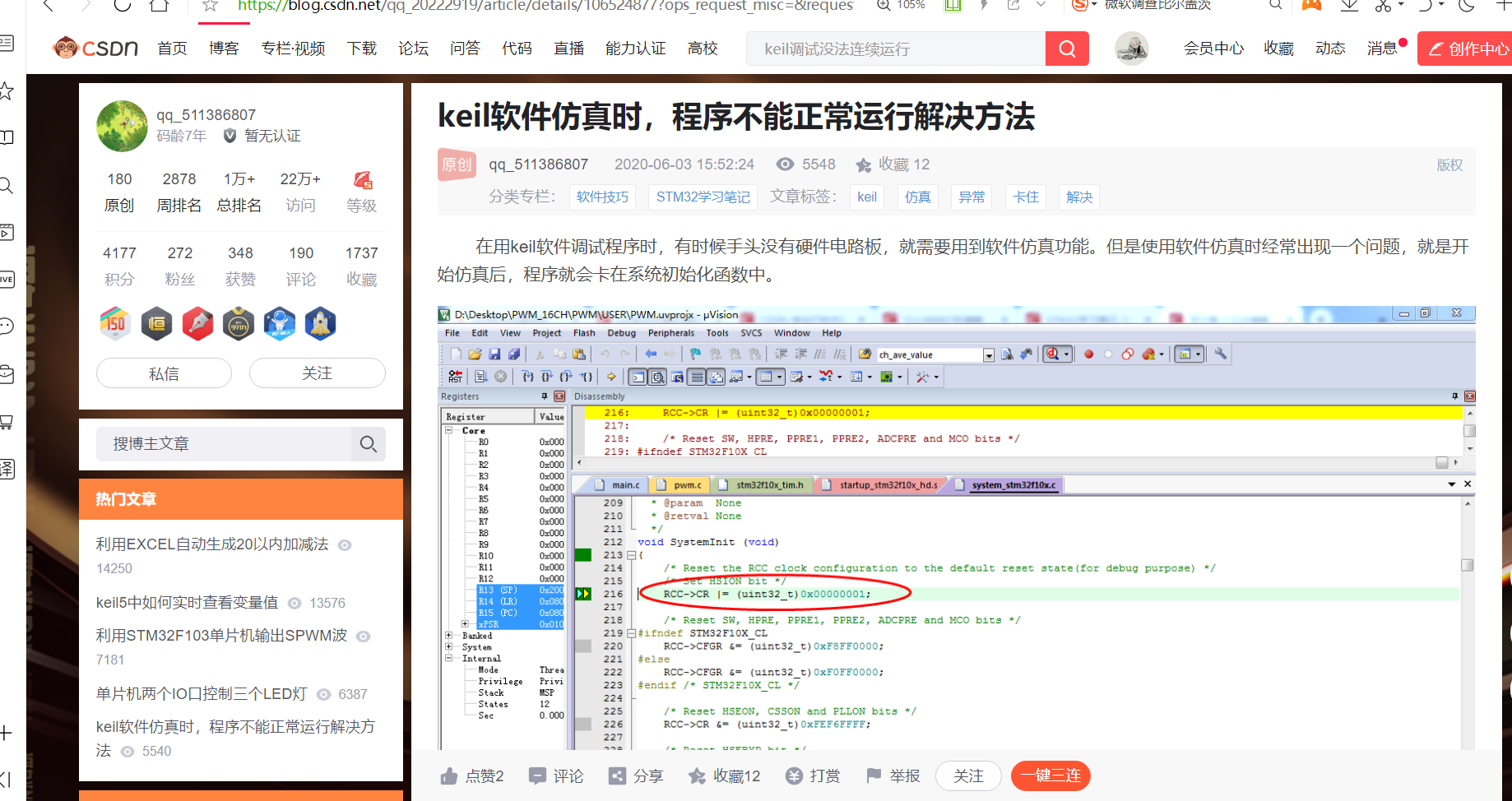Click the rocket badge medal
This screenshot has width=1512, height=801.
pos(320,324)
